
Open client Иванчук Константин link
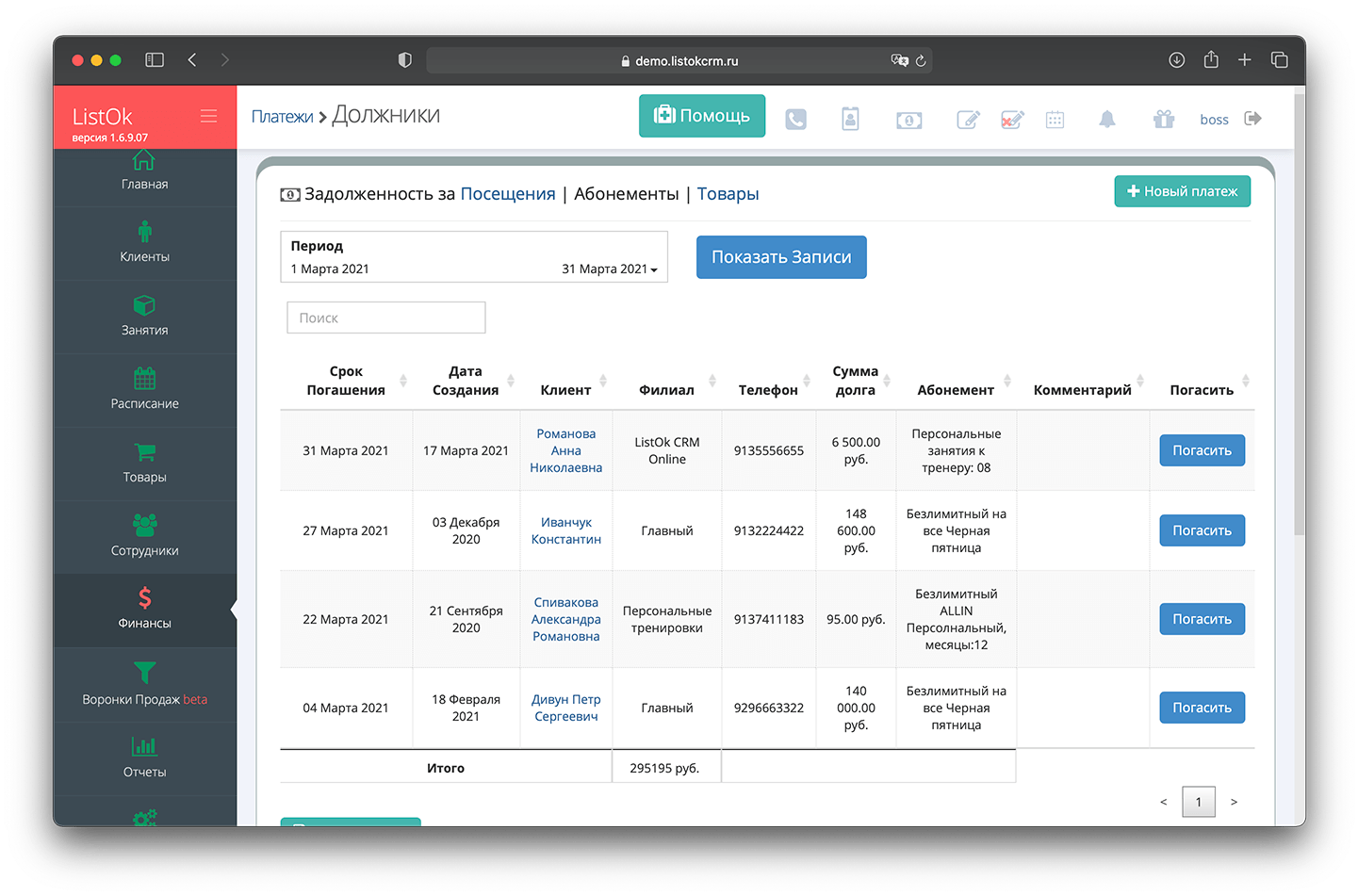(565, 530)
